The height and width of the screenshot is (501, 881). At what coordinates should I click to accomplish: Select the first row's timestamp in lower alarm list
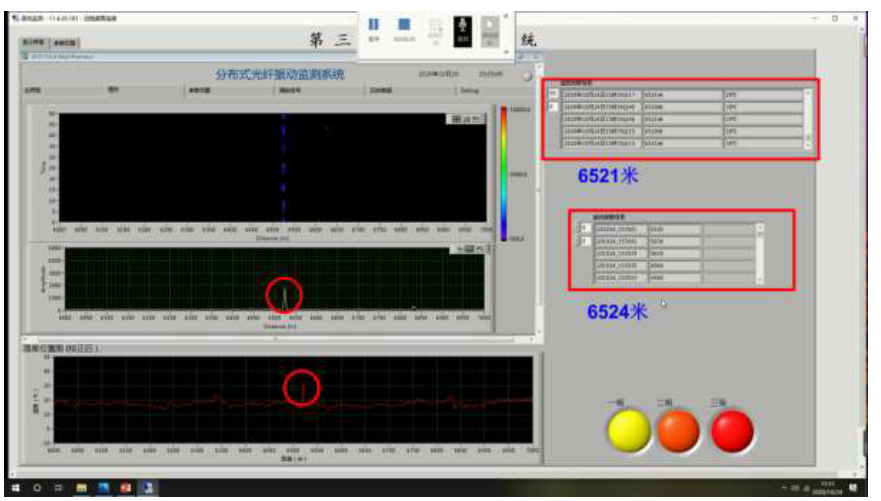[620, 229]
